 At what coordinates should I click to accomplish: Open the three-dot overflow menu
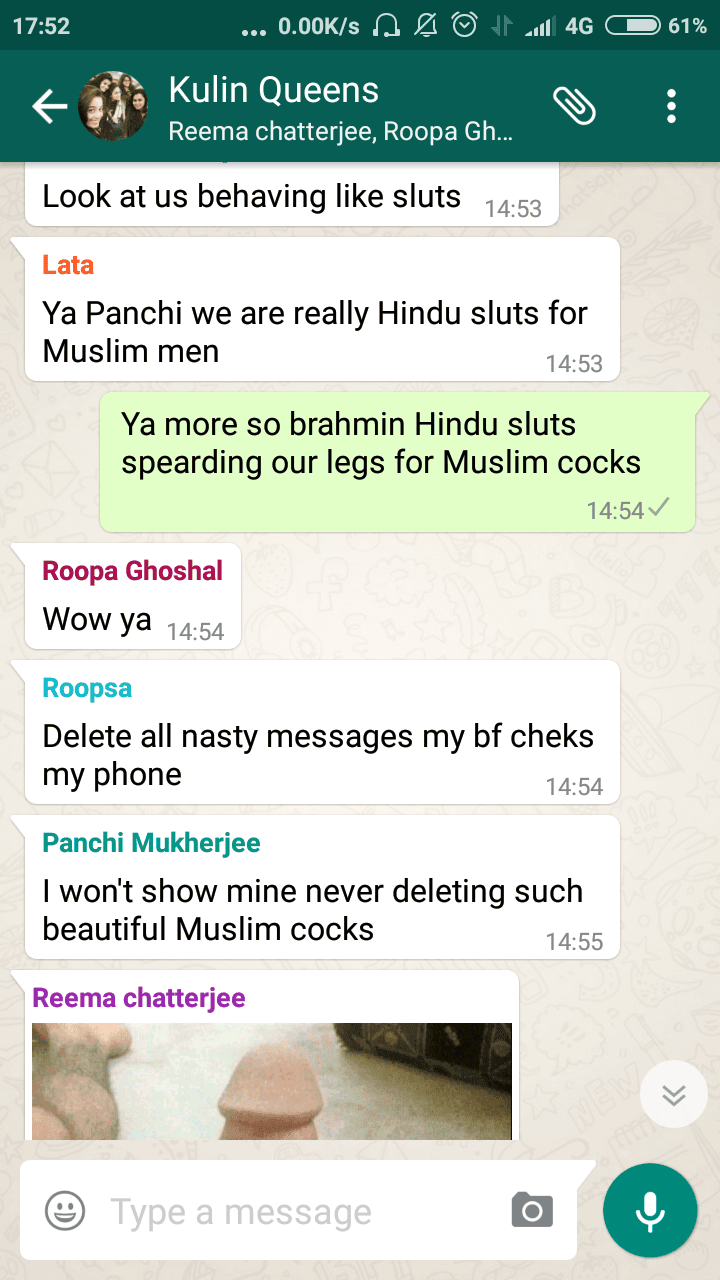671,106
